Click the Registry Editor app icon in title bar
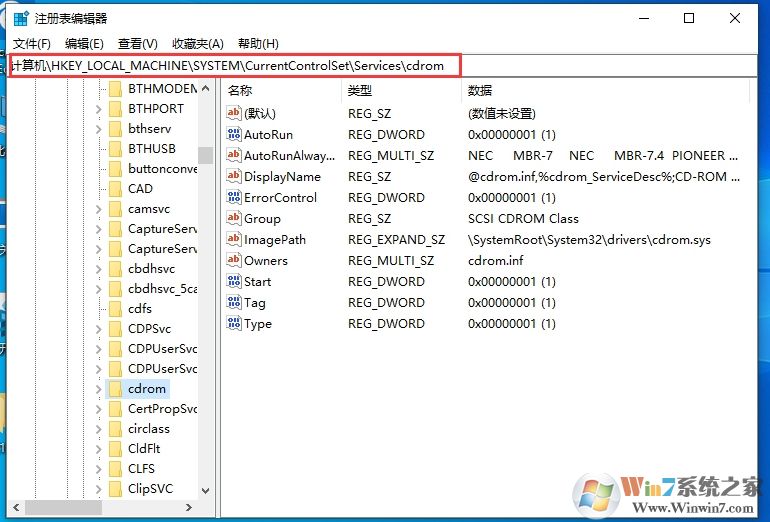Image resolution: width=770 pixels, height=522 pixels. point(21,19)
